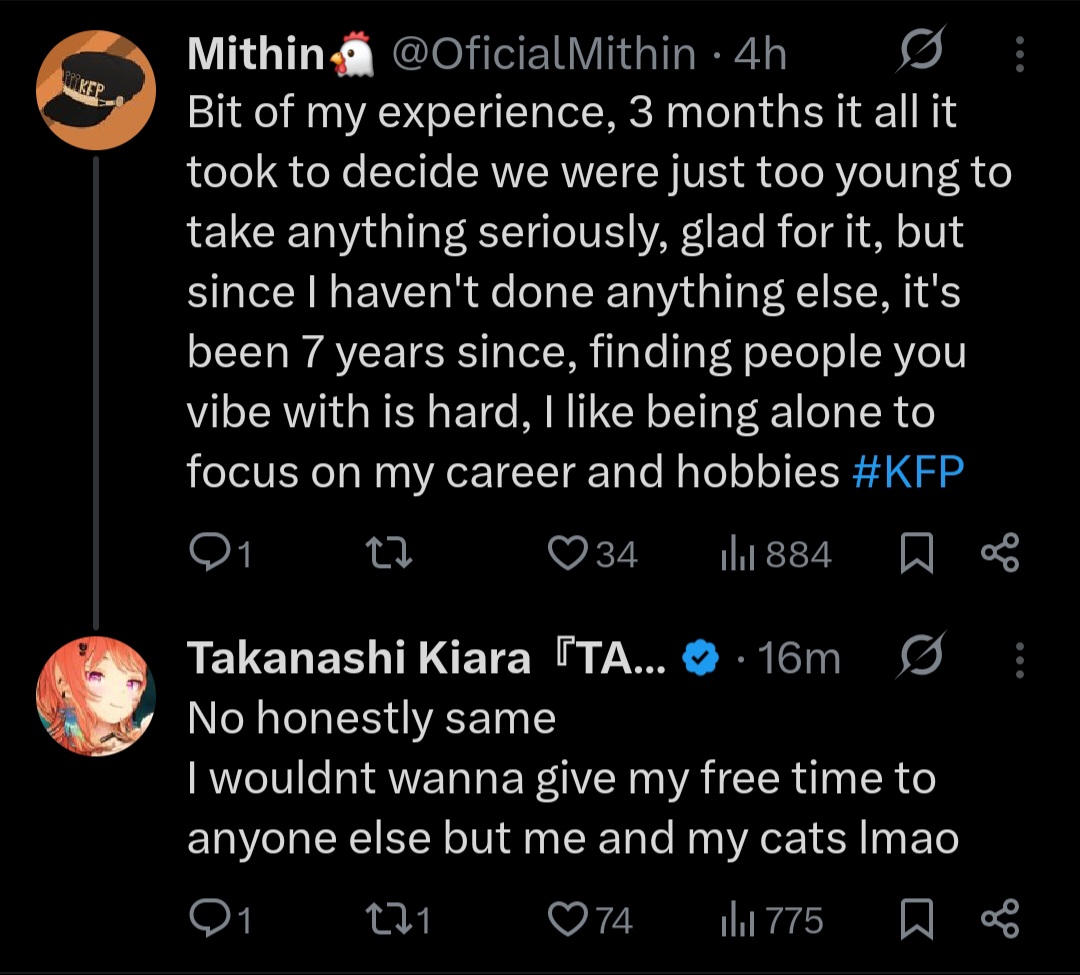Retweet Takanashi Kiara's reply
The image size is (1080, 975).
[x=384, y=920]
